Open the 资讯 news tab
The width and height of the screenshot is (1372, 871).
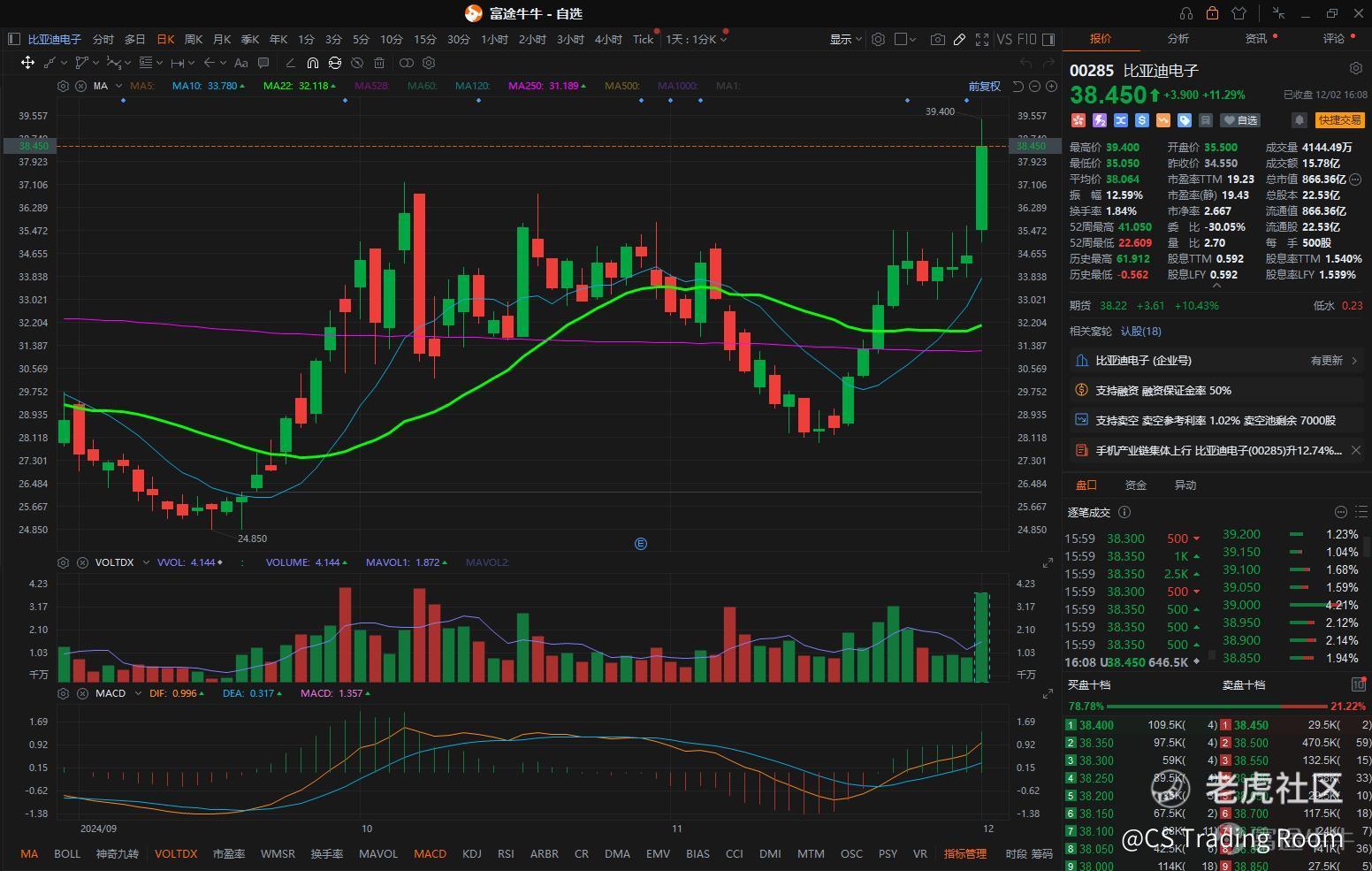click(x=1256, y=39)
